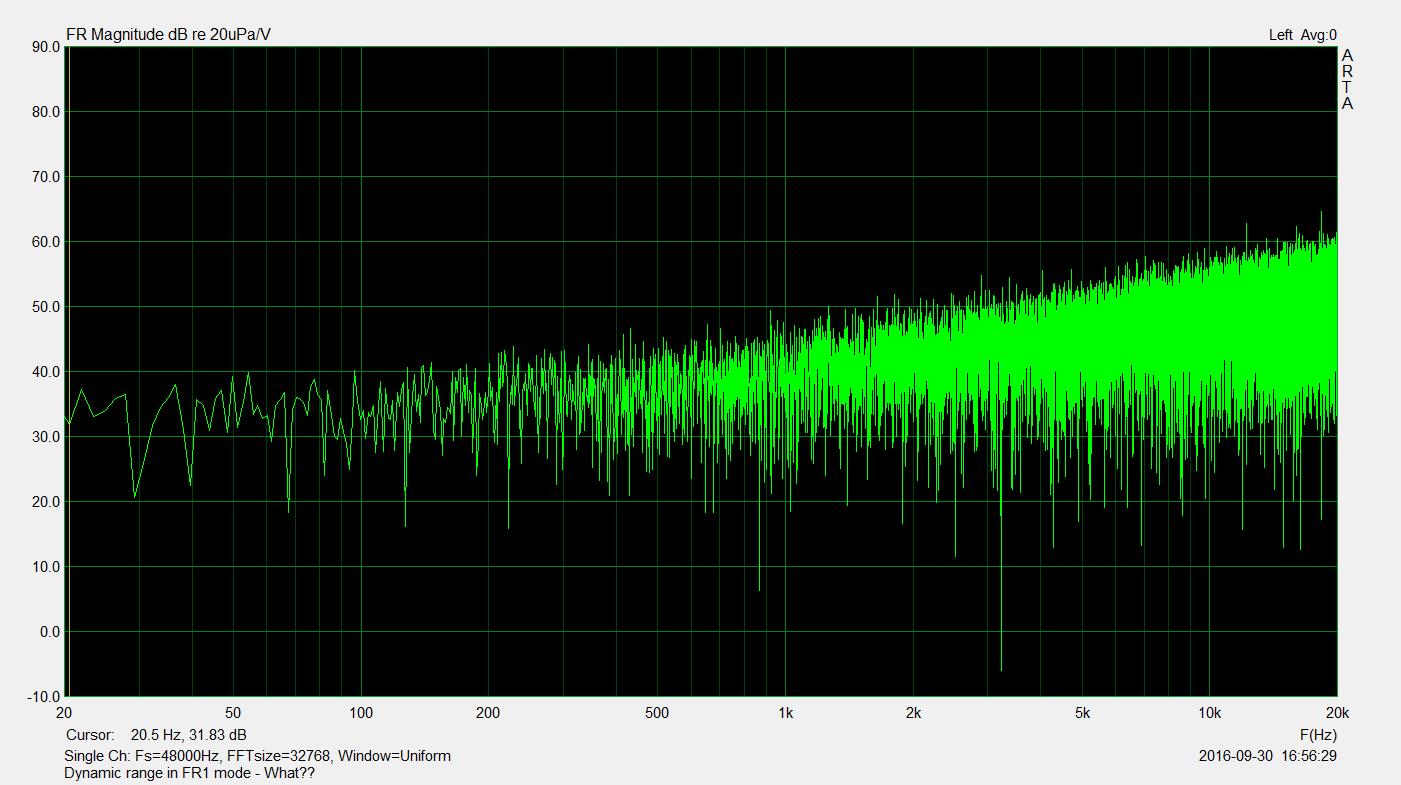1401x785 pixels.
Task: Click the 80.0 dB y-axis label
Action: tap(45, 112)
